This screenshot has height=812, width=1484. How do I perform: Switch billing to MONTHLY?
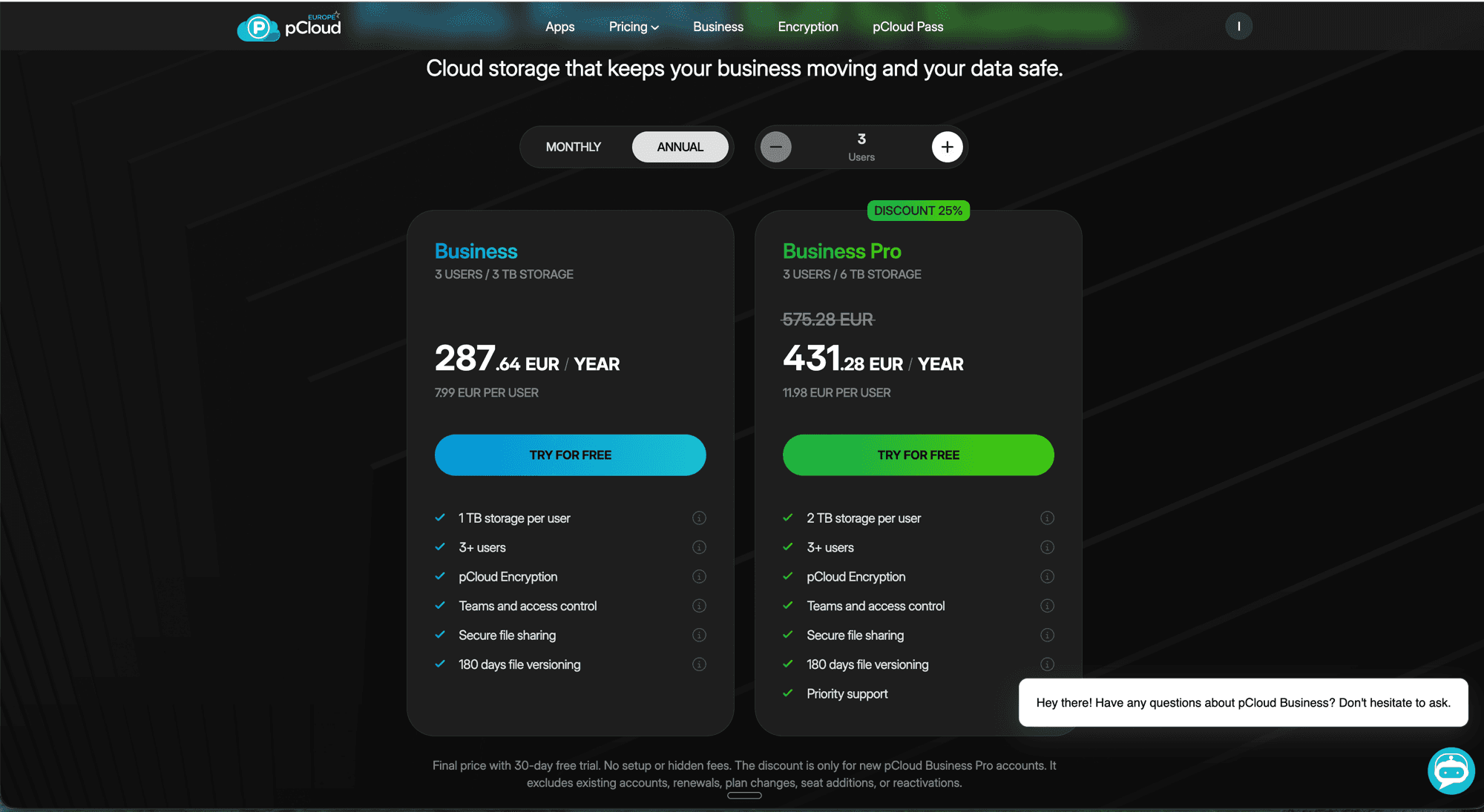(573, 146)
